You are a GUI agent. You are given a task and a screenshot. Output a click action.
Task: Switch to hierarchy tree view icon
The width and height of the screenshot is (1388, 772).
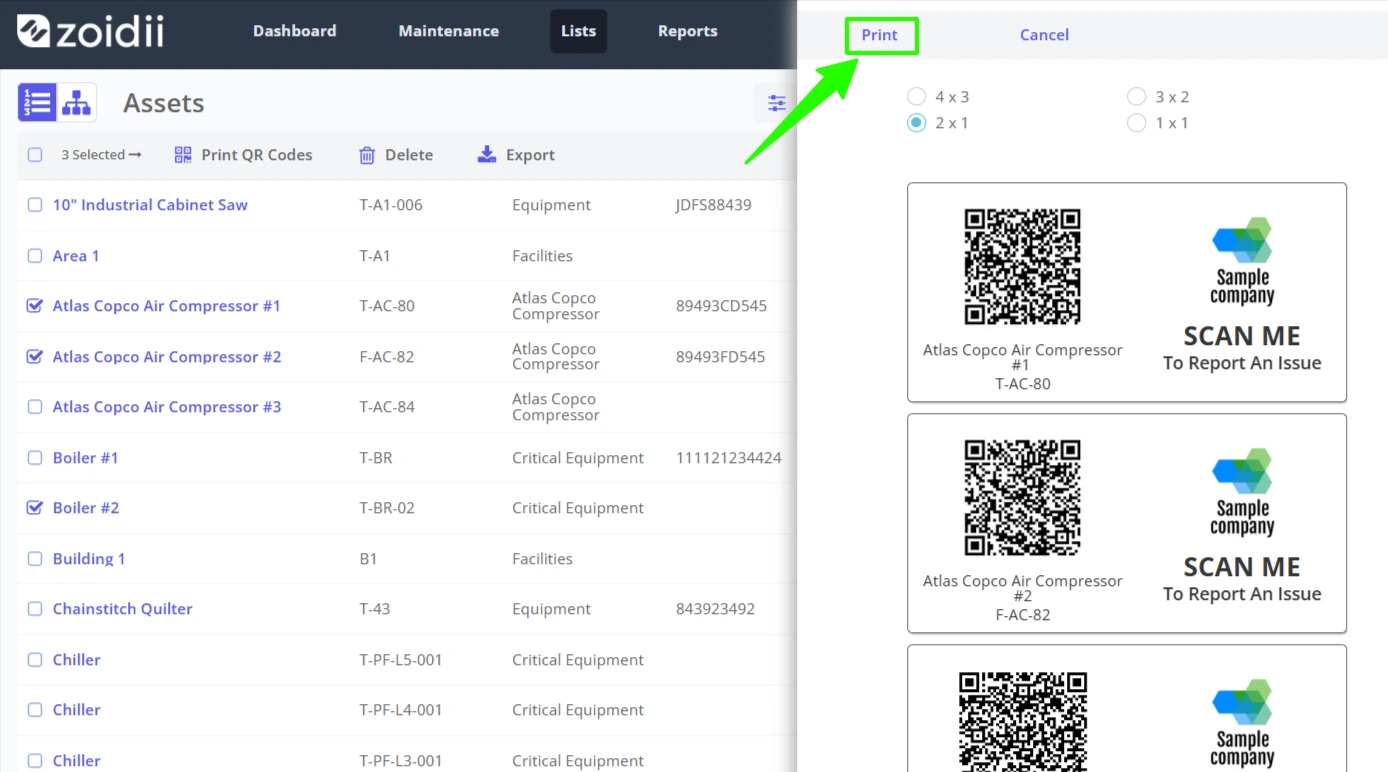pos(76,103)
